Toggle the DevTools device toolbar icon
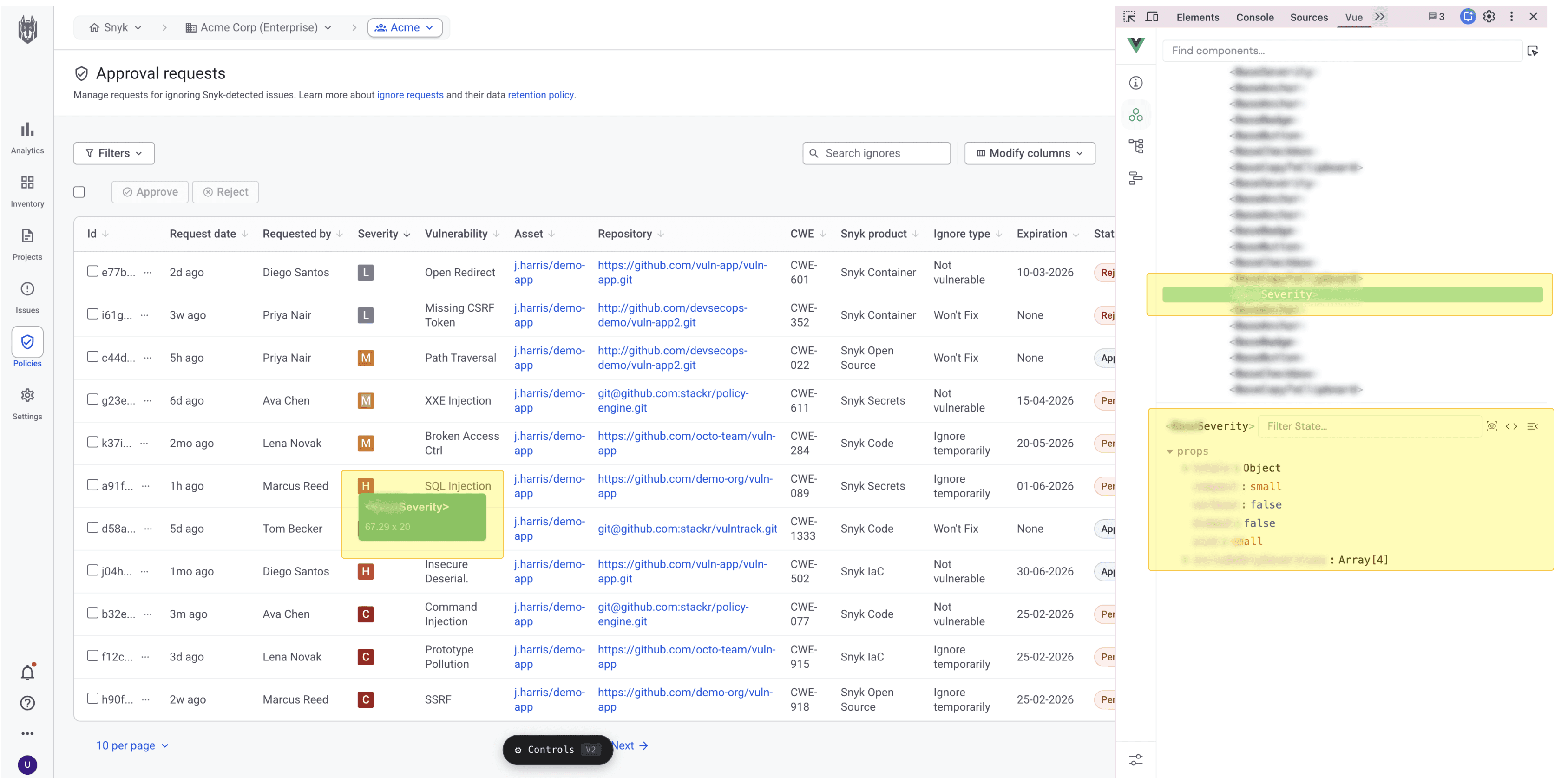Screen dimensions: 1561x784 click(x=1152, y=17)
